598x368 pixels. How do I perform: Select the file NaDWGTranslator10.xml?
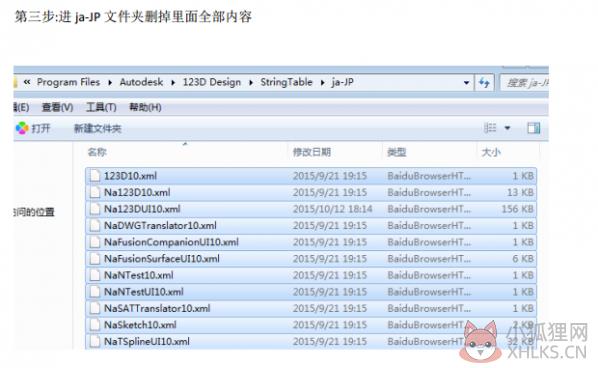pos(311,225)
